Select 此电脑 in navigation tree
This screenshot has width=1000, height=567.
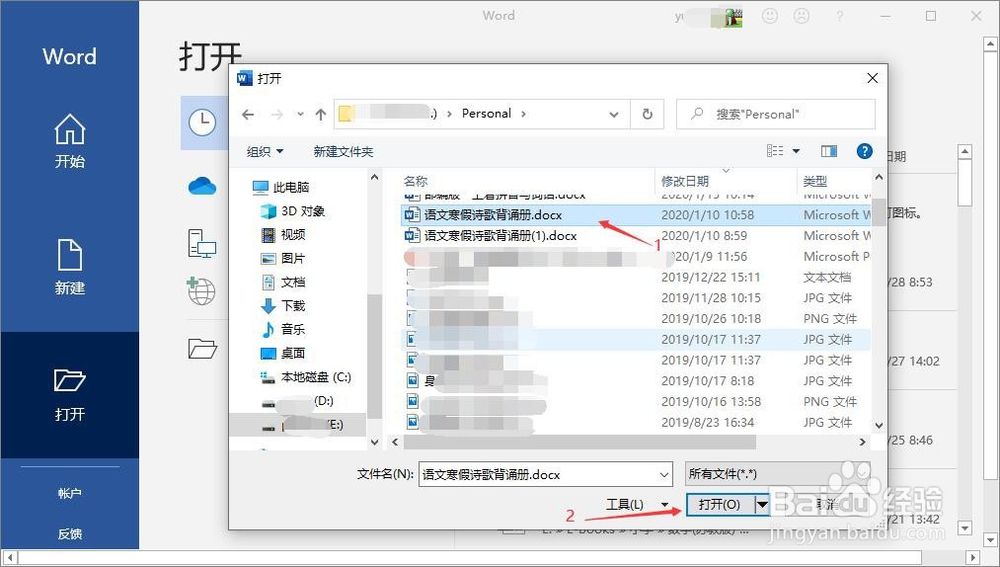[x=281, y=187]
